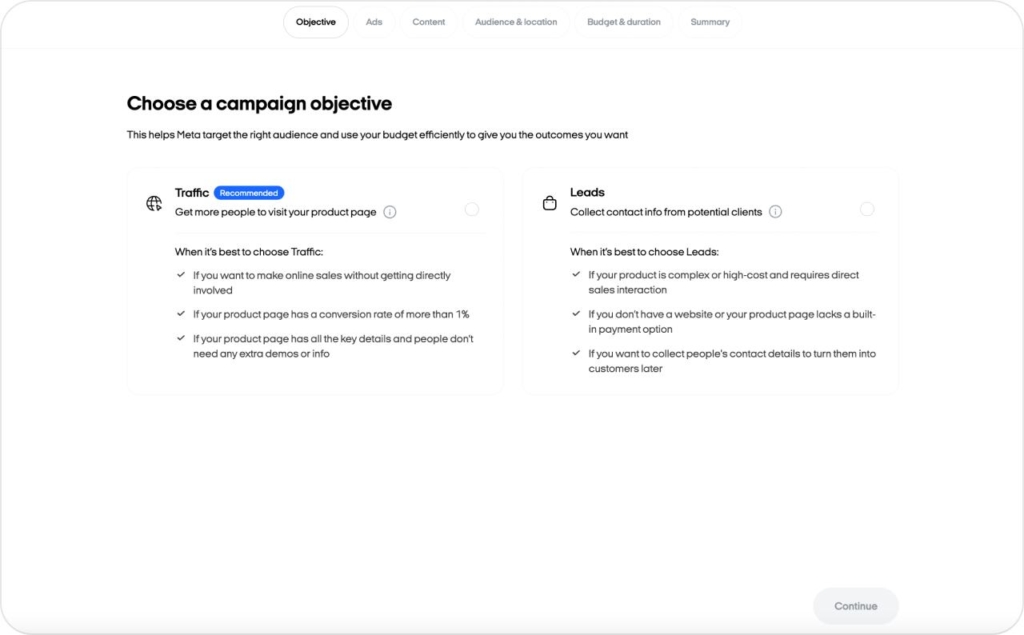Open the info tooltip next to Leads description
The image size is (1024, 635).
[775, 211]
